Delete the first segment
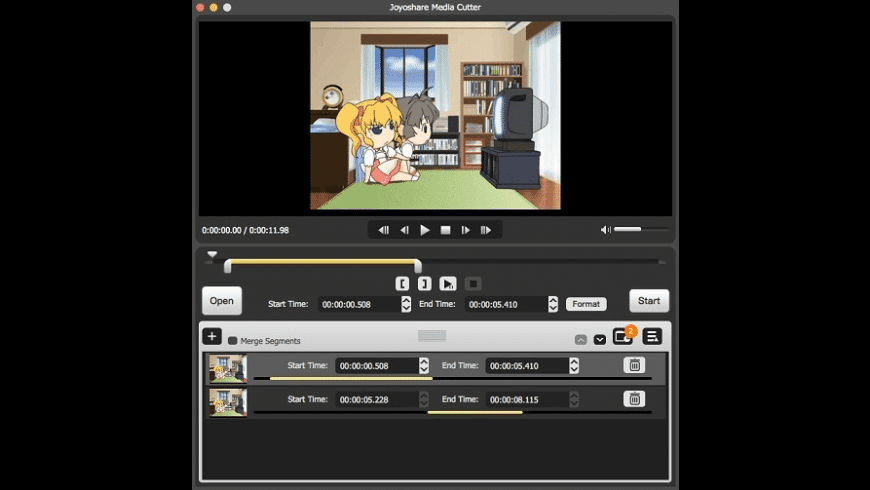870x490 pixels. coord(634,365)
